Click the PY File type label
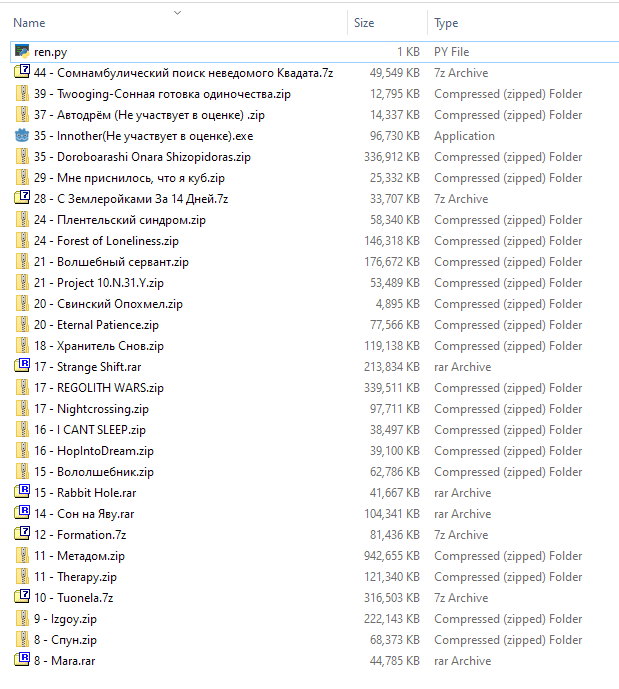Viewport: 619px width, 689px height. pyautogui.click(x=452, y=52)
